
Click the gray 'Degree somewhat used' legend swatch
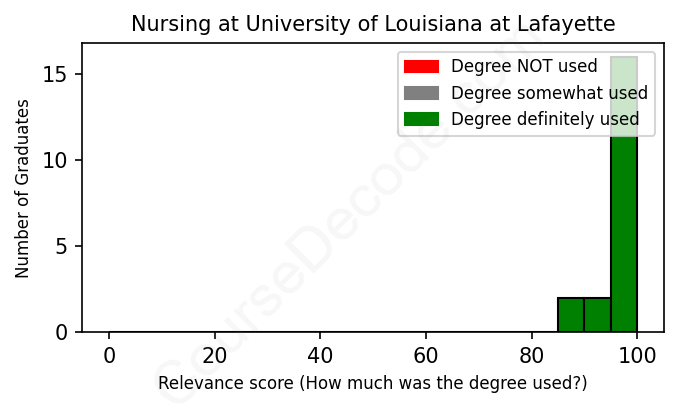(x=421, y=93)
